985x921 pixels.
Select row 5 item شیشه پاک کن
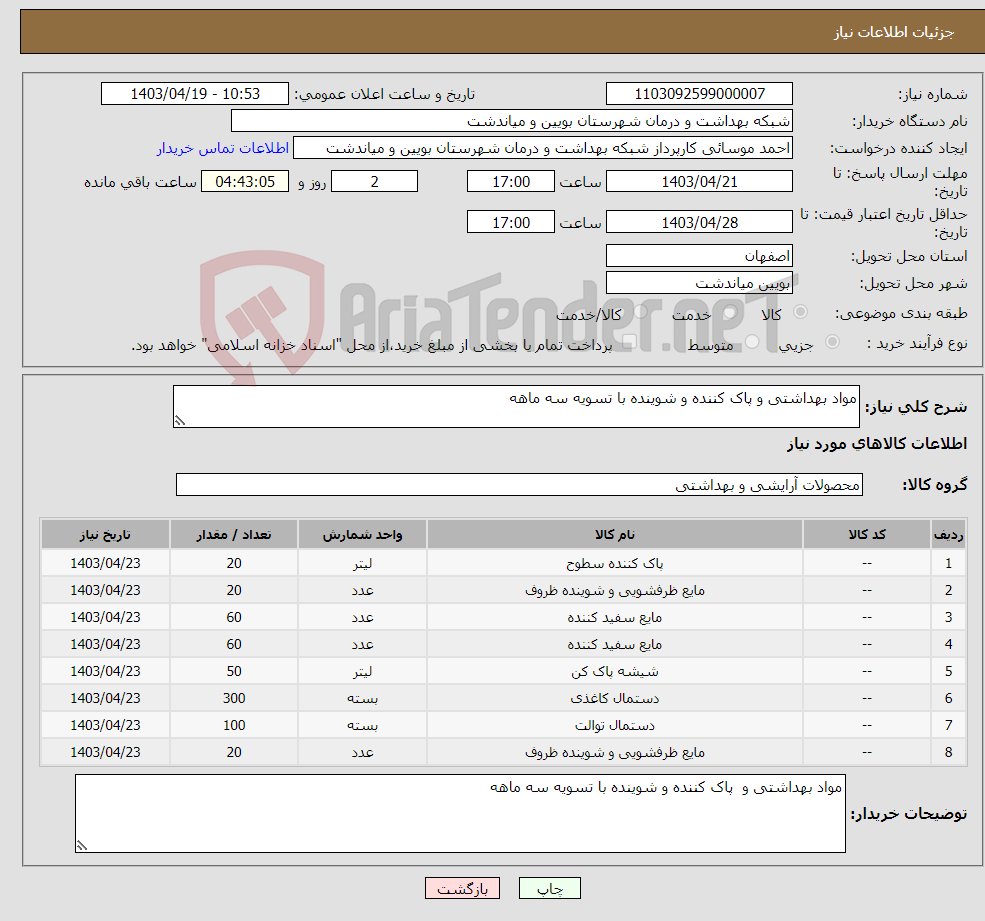615,672
